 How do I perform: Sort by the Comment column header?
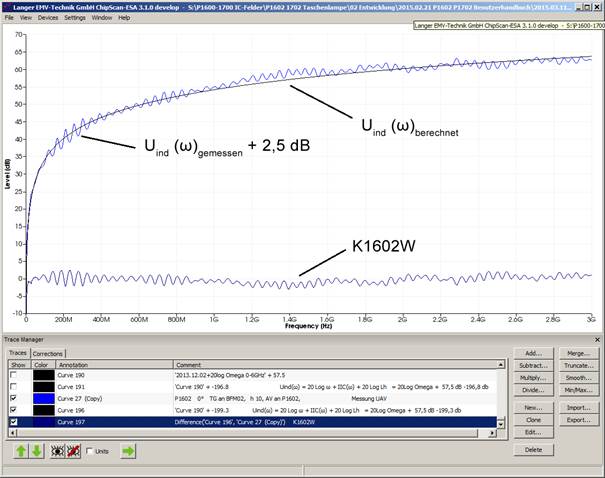pyautogui.click(x=335, y=365)
